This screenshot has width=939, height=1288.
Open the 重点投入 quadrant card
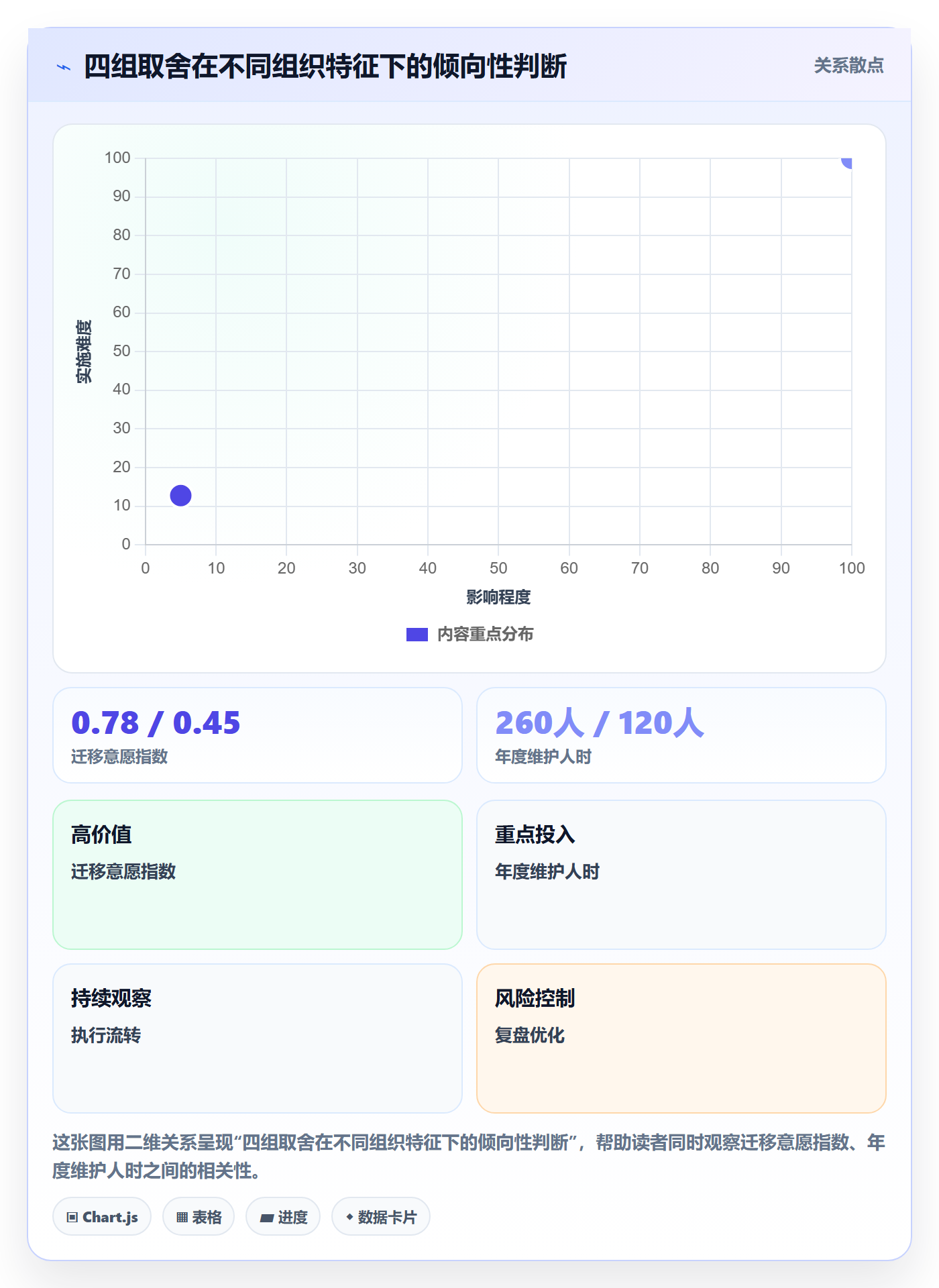tap(681, 875)
